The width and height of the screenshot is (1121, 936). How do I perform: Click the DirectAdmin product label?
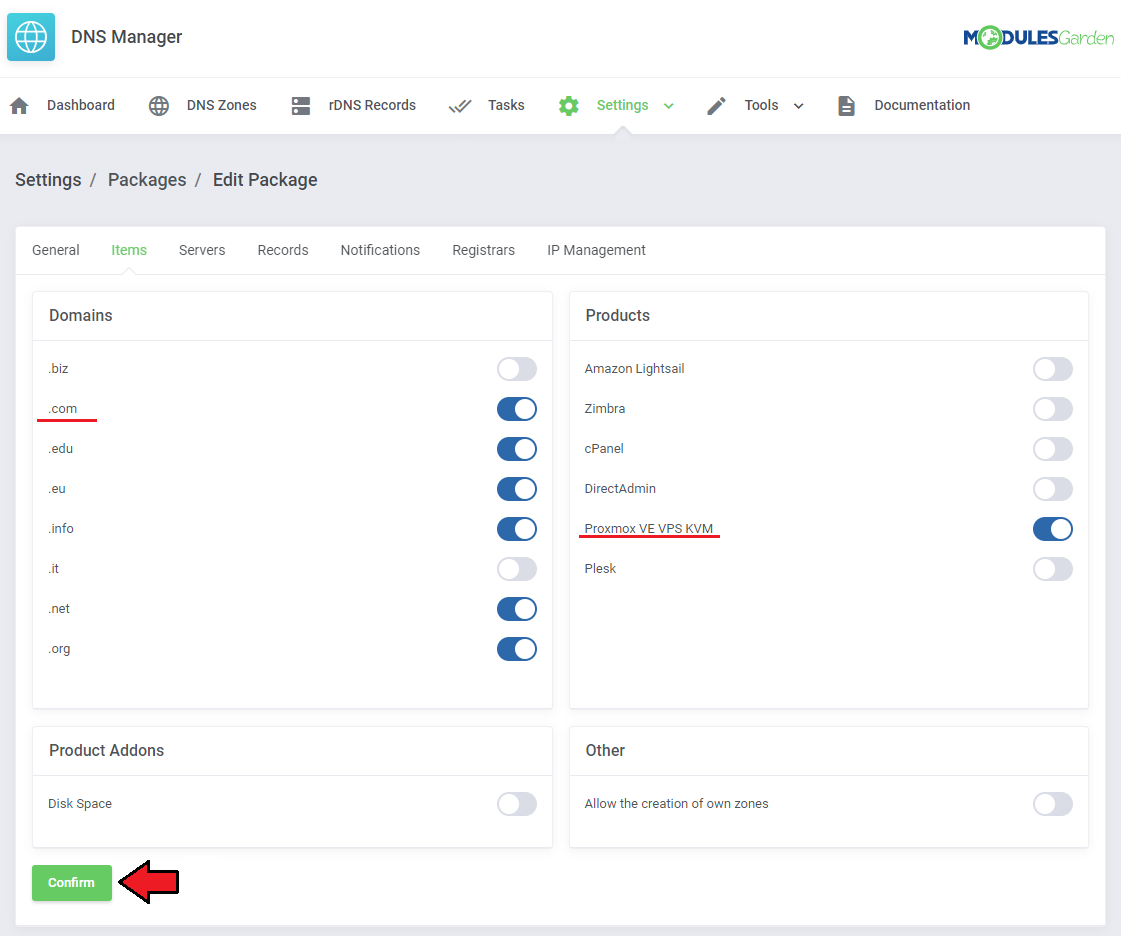(620, 488)
